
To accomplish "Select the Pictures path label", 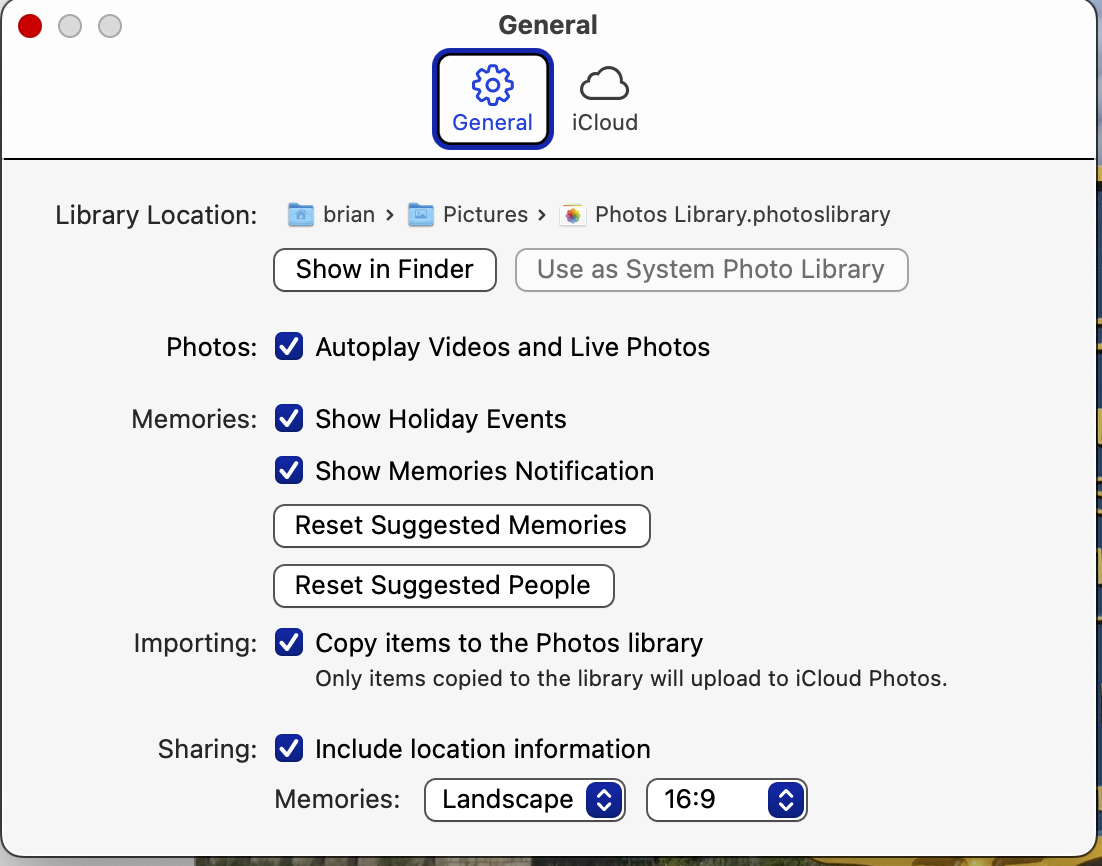I will pos(485,214).
